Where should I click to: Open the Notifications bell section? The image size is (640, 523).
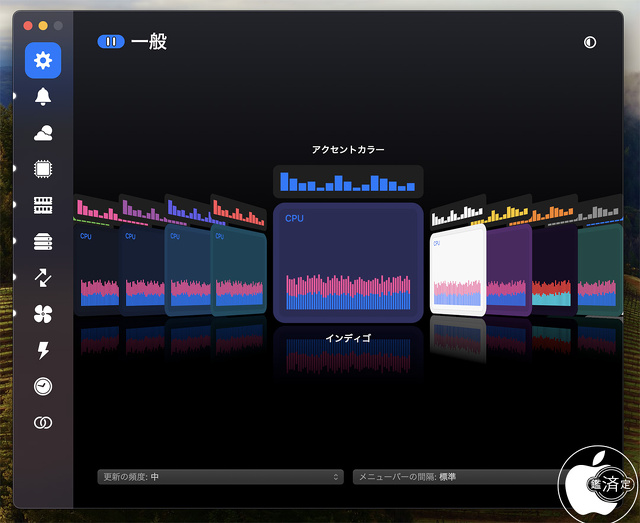pyautogui.click(x=43, y=97)
